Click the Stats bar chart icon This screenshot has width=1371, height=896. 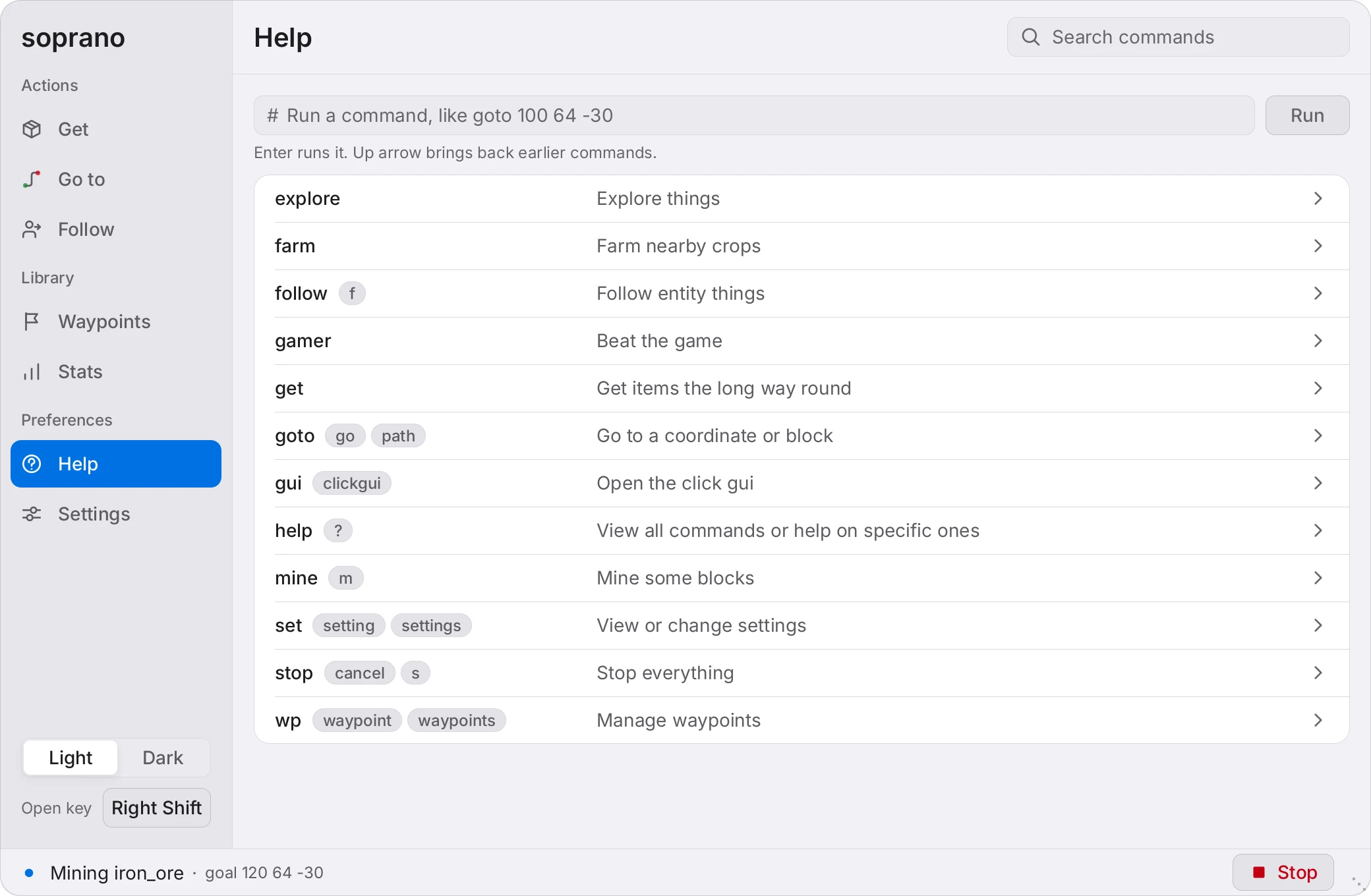(x=32, y=372)
